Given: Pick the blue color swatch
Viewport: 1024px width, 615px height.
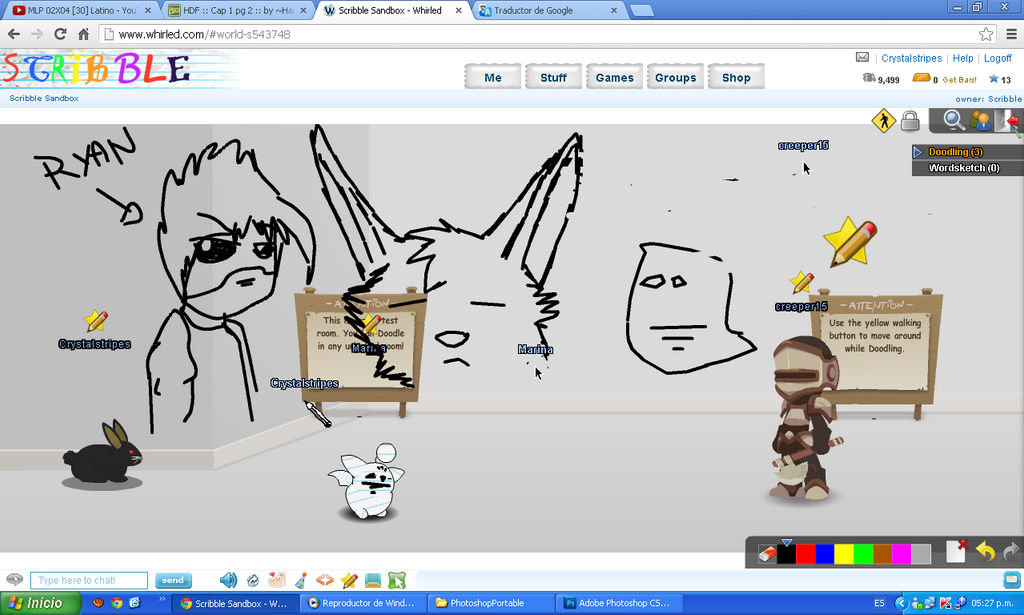Looking at the screenshot, I should (x=825, y=554).
